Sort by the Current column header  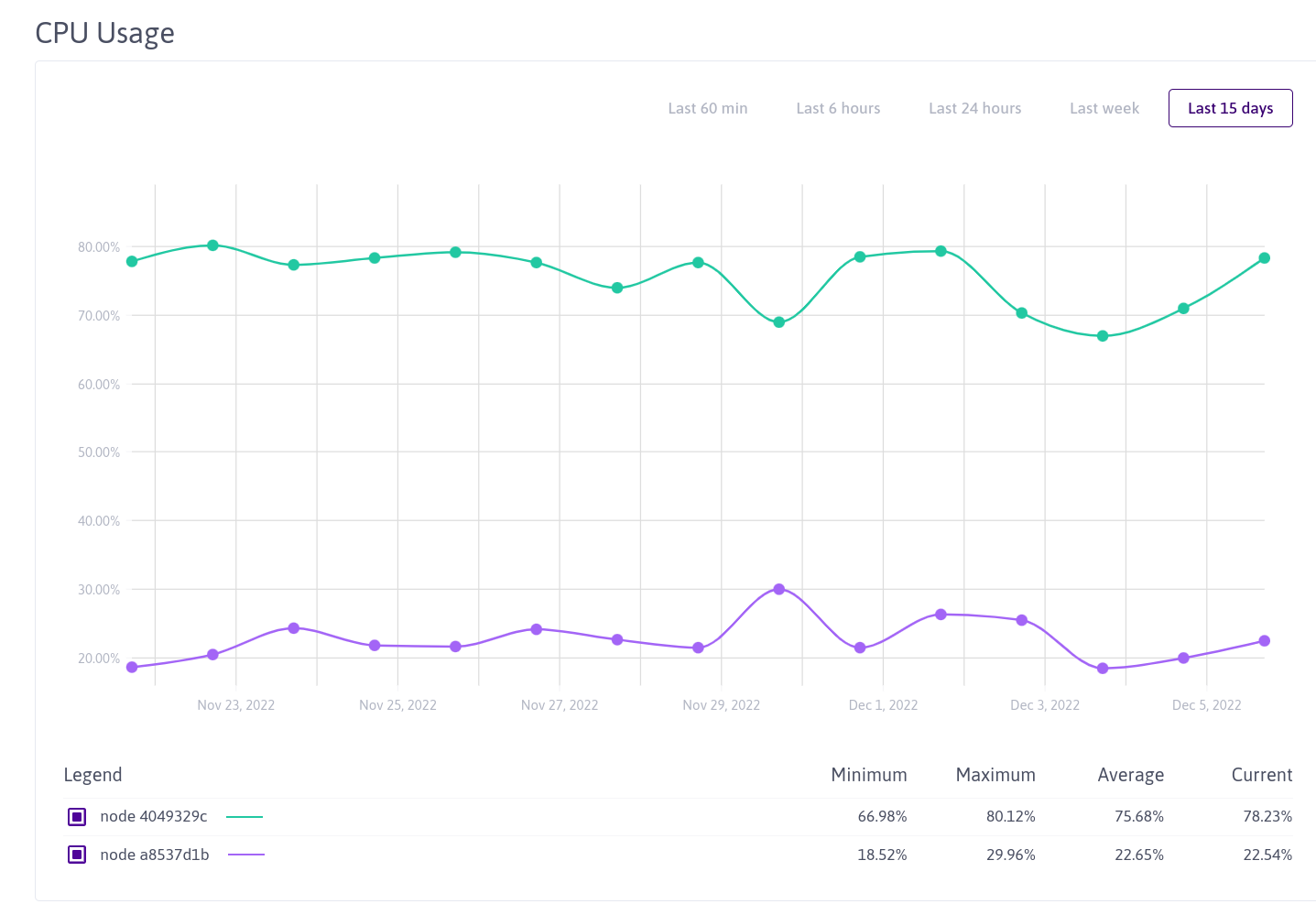(x=1261, y=775)
